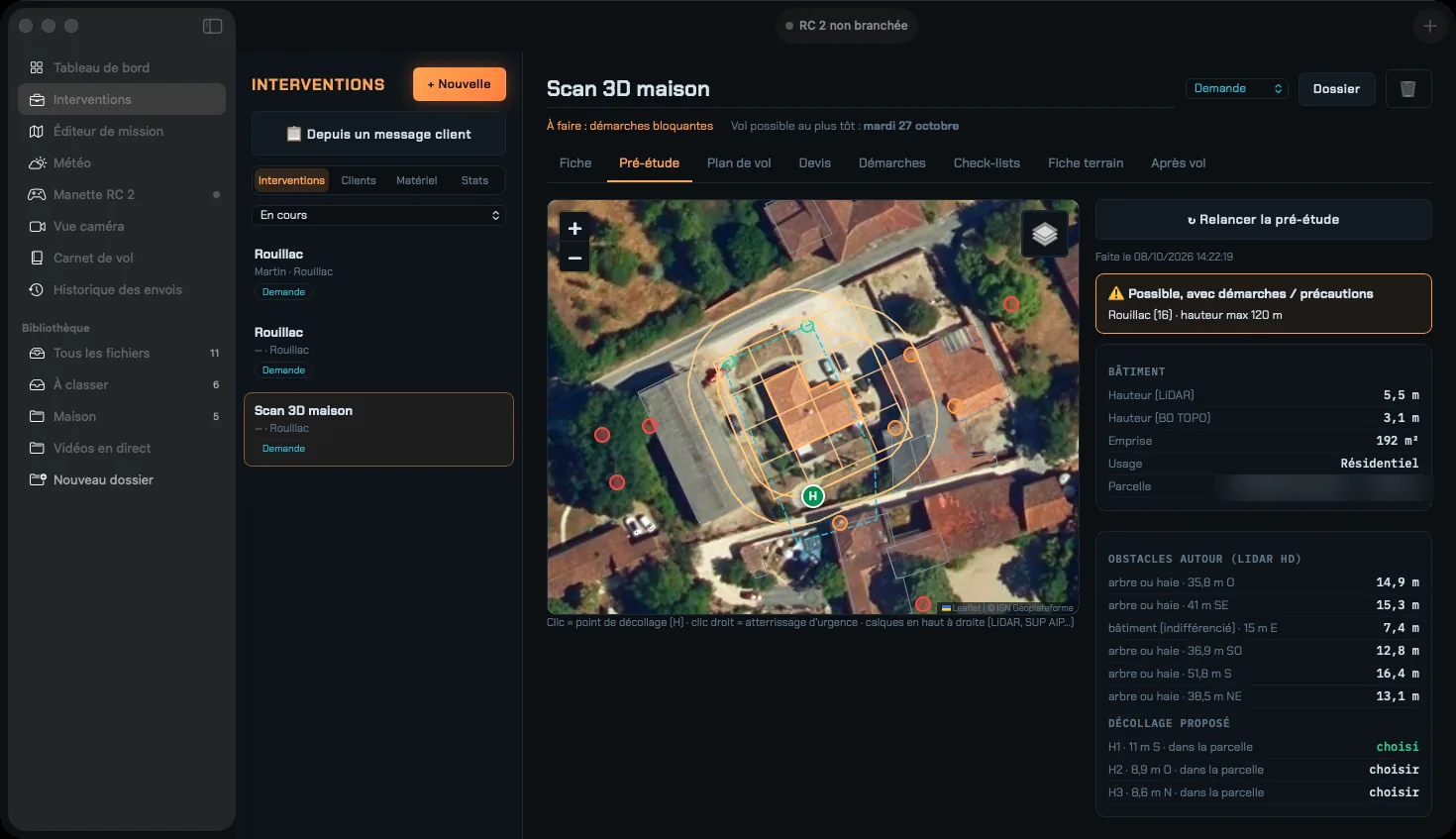Create a new intervention with Nouvelle
The height and width of the screenshot is (839, 1456).
coord(460,84)
